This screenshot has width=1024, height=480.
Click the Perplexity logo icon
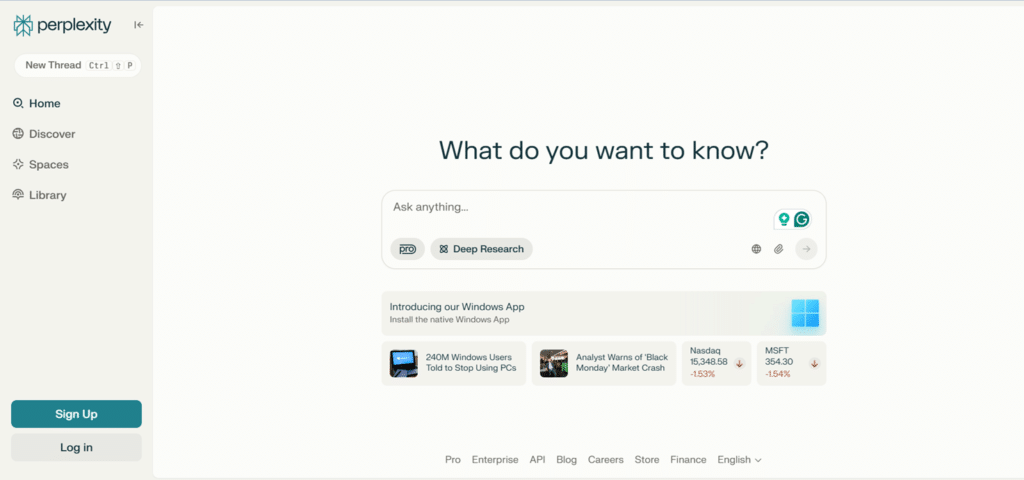click(x=23, y=25)
